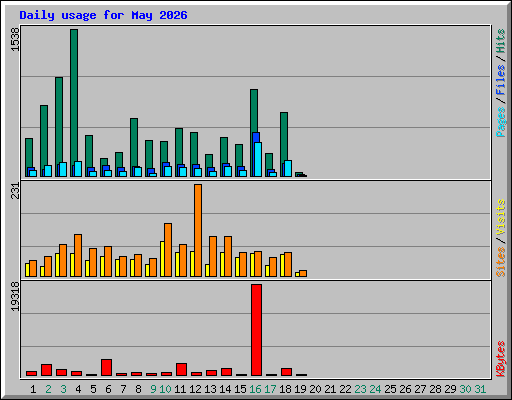512x400 pixels.
Task: Click green day label 17 on the x-axis
Action: 270,389
